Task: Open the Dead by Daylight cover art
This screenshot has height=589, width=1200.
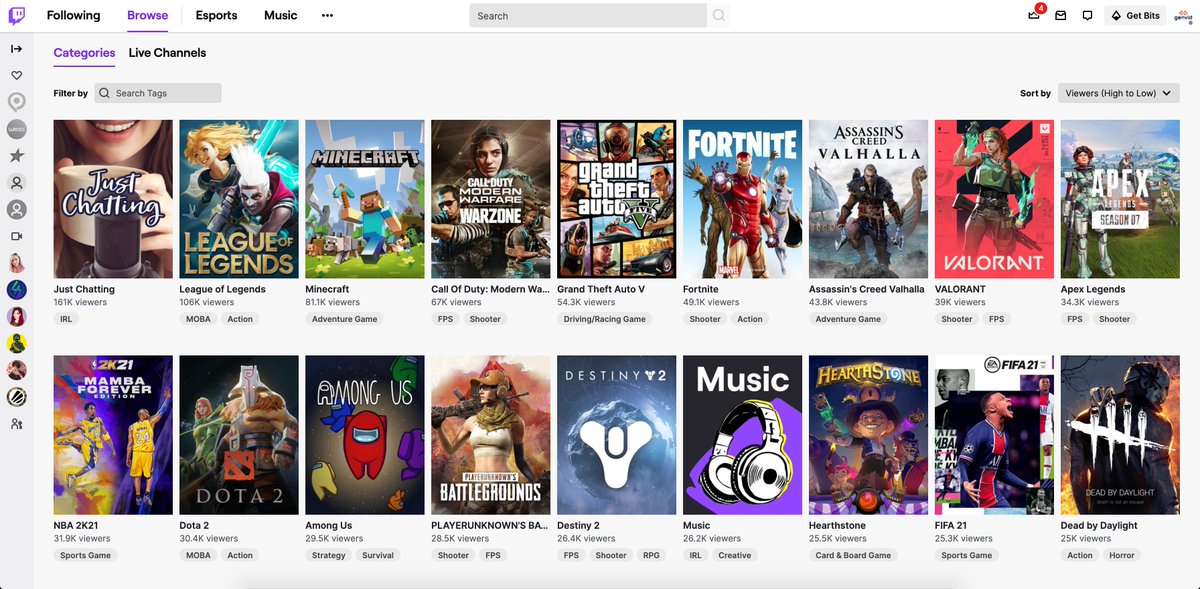Action: (x=1120, y=435)
